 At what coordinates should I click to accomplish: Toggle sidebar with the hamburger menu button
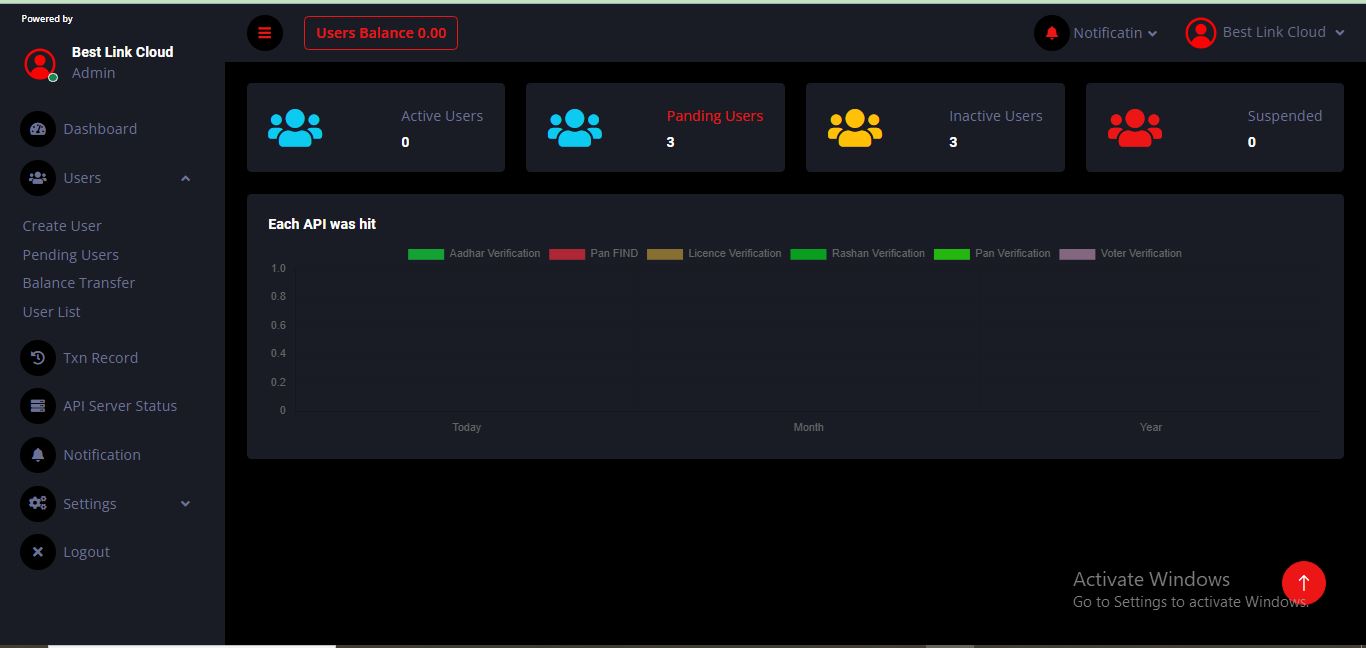tap(265, 33)
